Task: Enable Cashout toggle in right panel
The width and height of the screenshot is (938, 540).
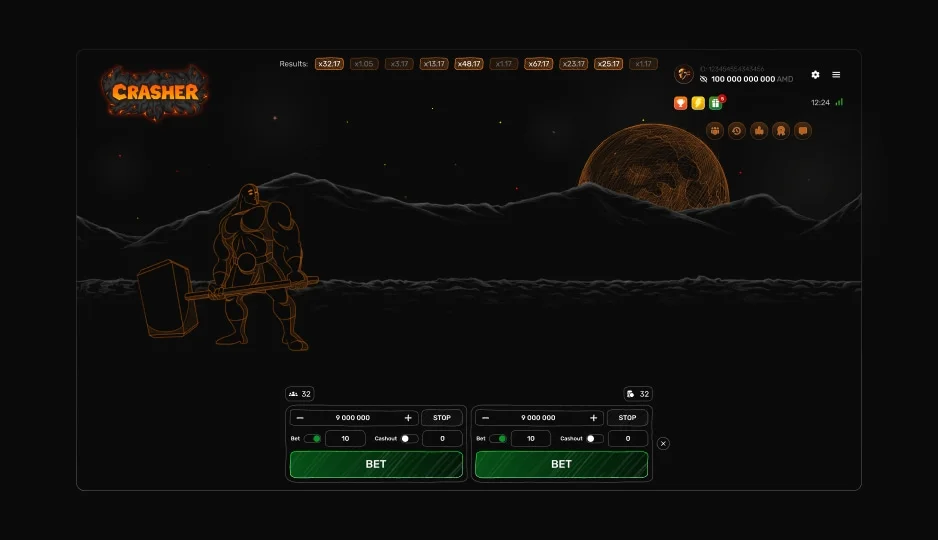Action: pos(594,439)
